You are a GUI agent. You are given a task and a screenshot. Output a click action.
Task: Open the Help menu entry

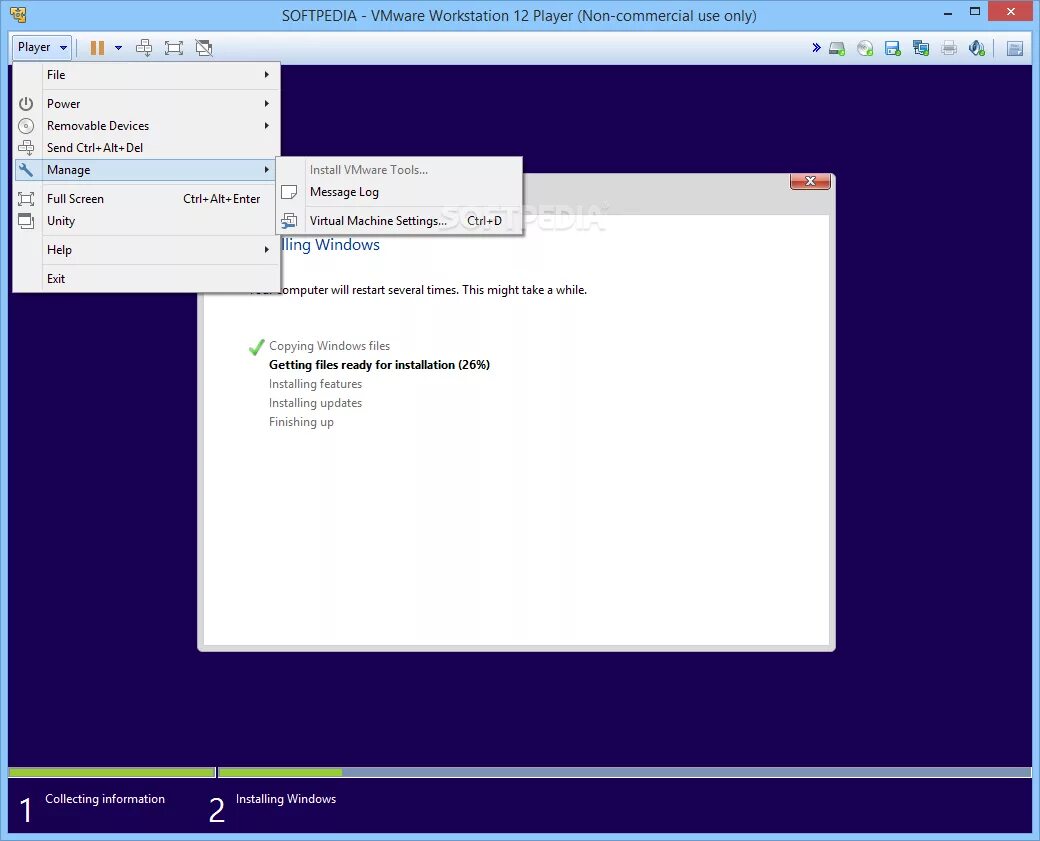pos(59,249)
